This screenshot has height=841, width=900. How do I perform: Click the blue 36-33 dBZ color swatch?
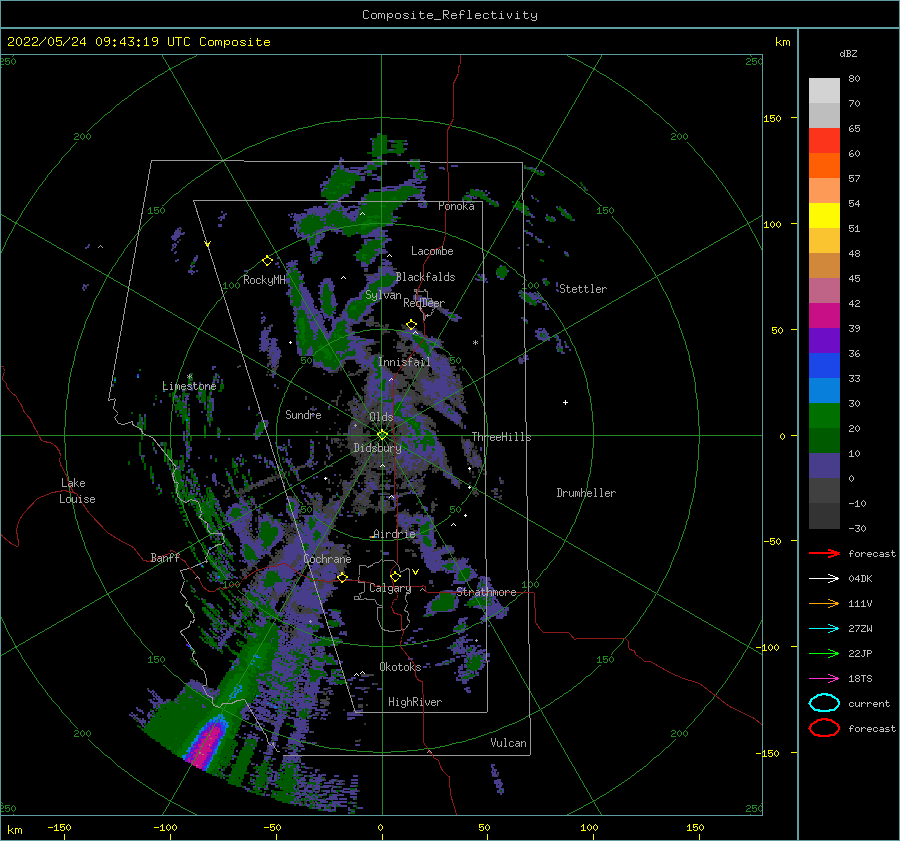pos(824,366)
